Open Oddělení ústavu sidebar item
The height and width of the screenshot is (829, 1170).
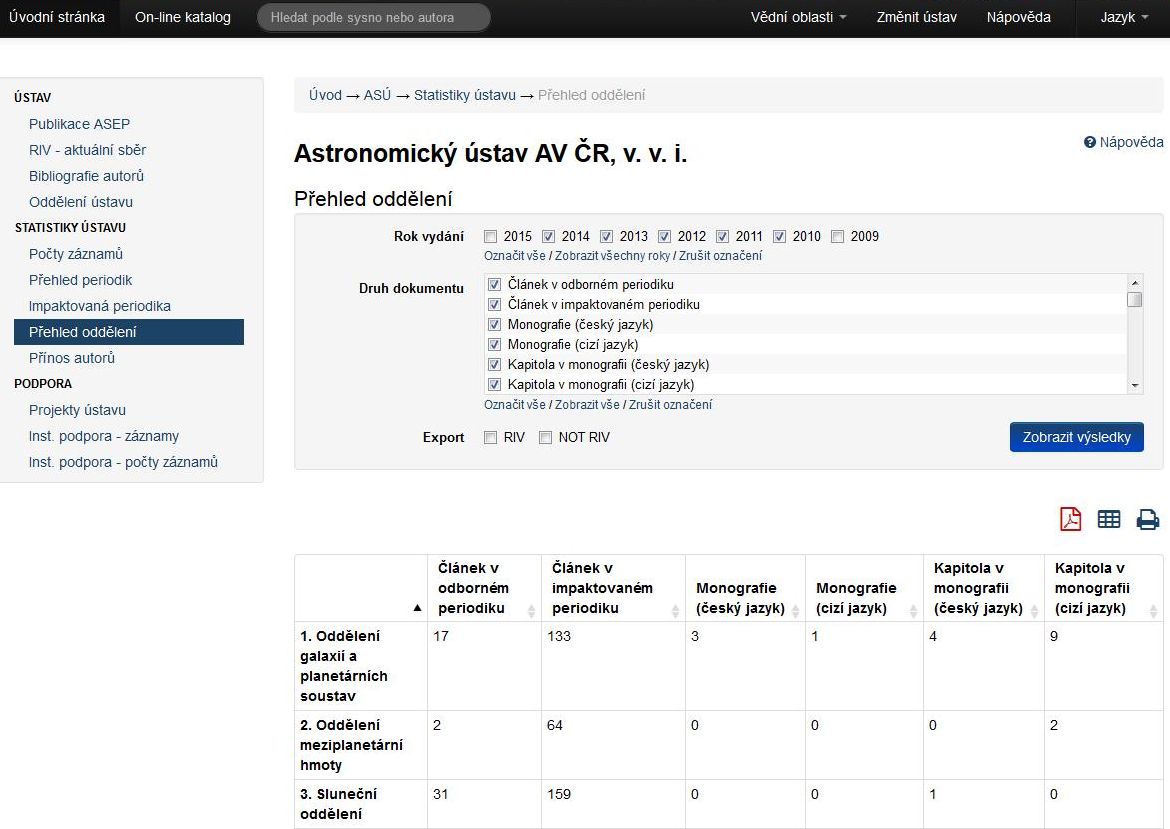(81, 202)
